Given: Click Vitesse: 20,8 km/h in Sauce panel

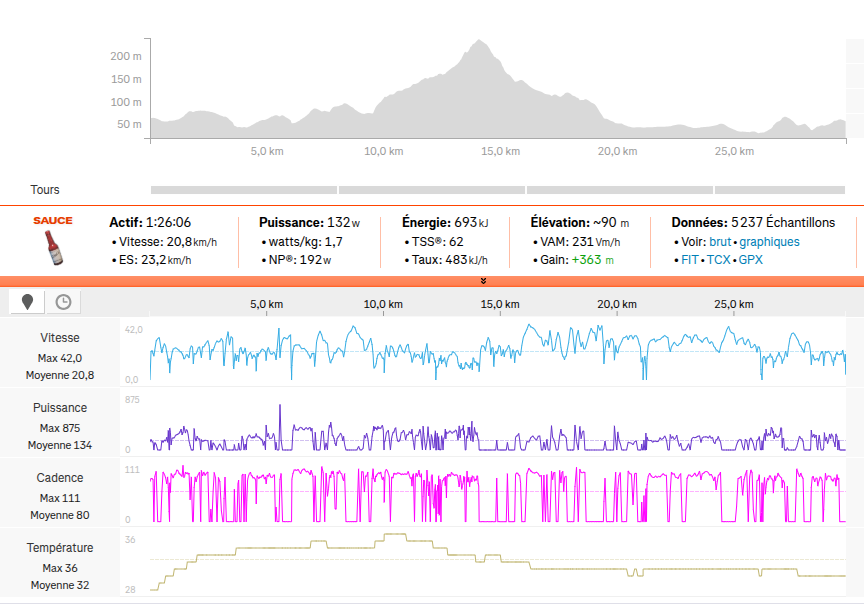Looking at the screenshot, I should click(x=168, y=242).
